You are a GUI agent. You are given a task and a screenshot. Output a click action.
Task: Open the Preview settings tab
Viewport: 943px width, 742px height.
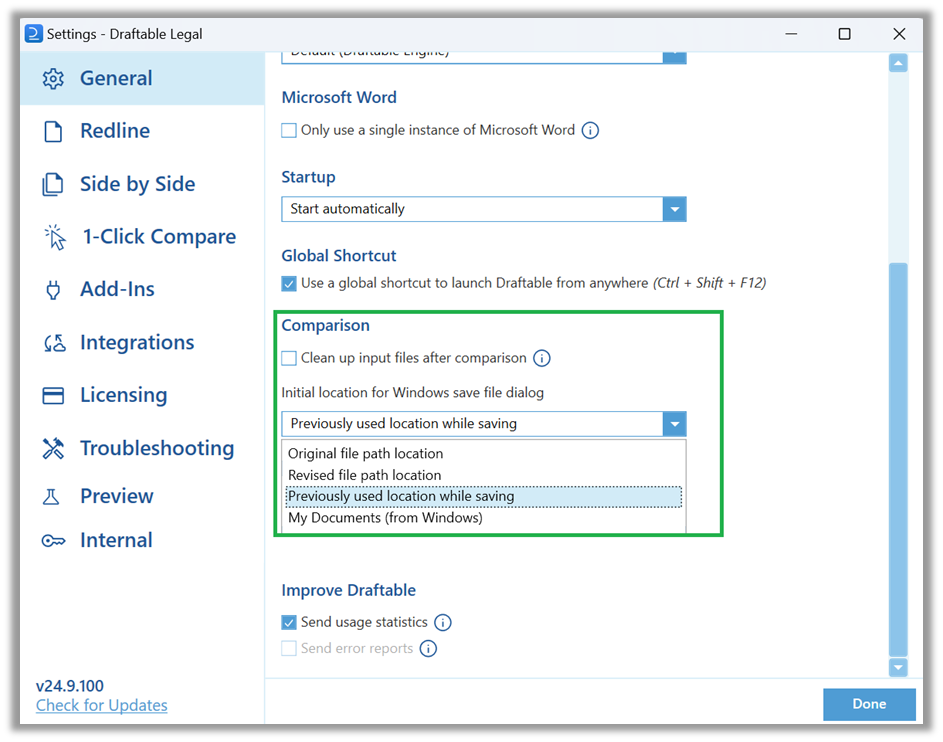(x=142, y=496)
